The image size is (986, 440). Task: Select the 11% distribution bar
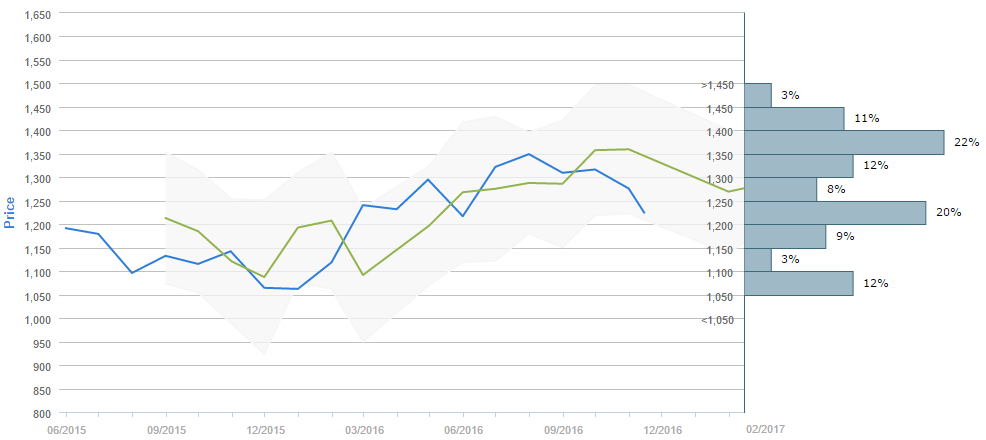[x=795, y=119]
